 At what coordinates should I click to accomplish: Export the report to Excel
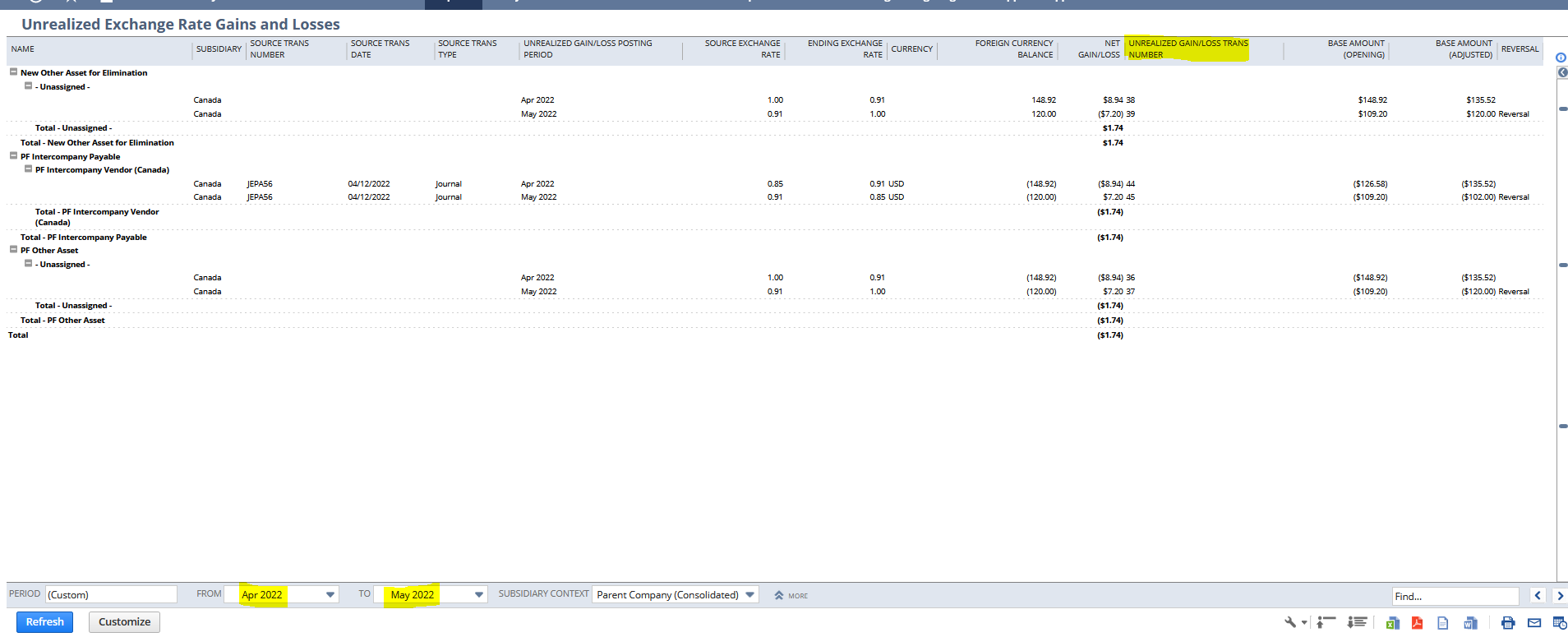(1392, 623)
